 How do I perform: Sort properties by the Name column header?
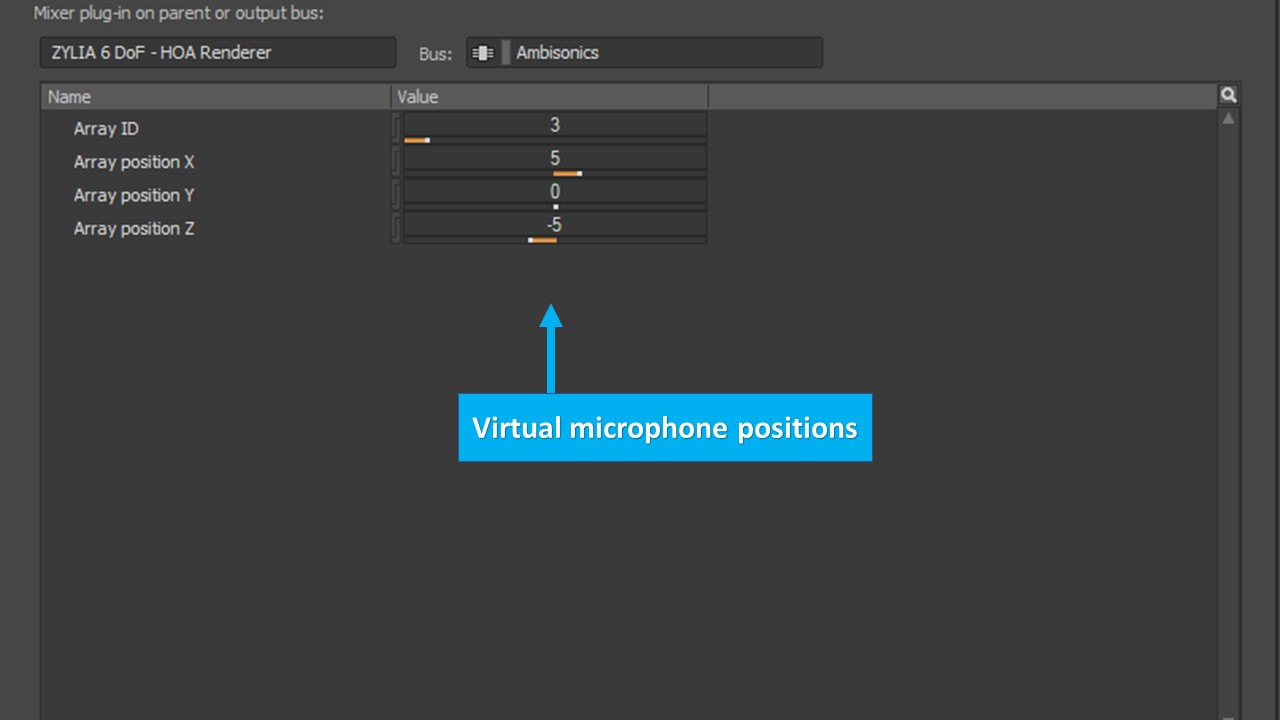pyautogui.click(x=215, y=97)
